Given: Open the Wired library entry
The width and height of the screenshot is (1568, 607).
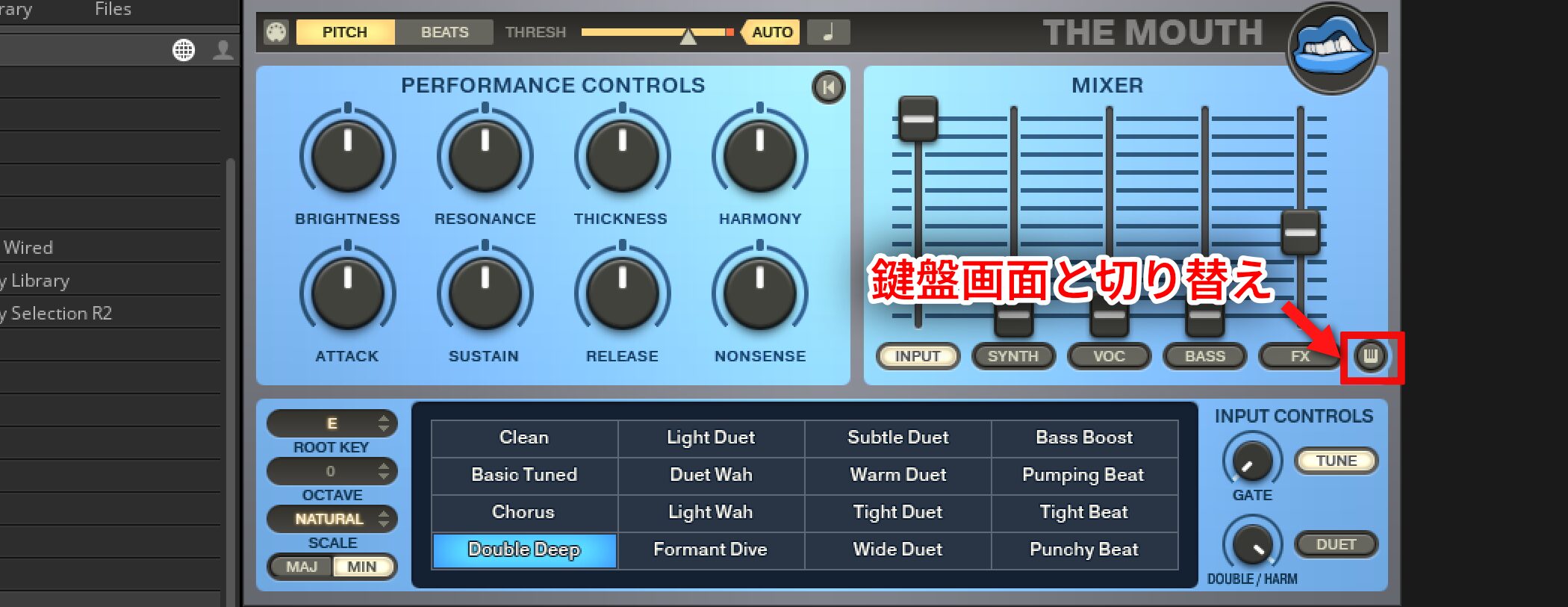Looking at the screenshot, I should 111,247.
